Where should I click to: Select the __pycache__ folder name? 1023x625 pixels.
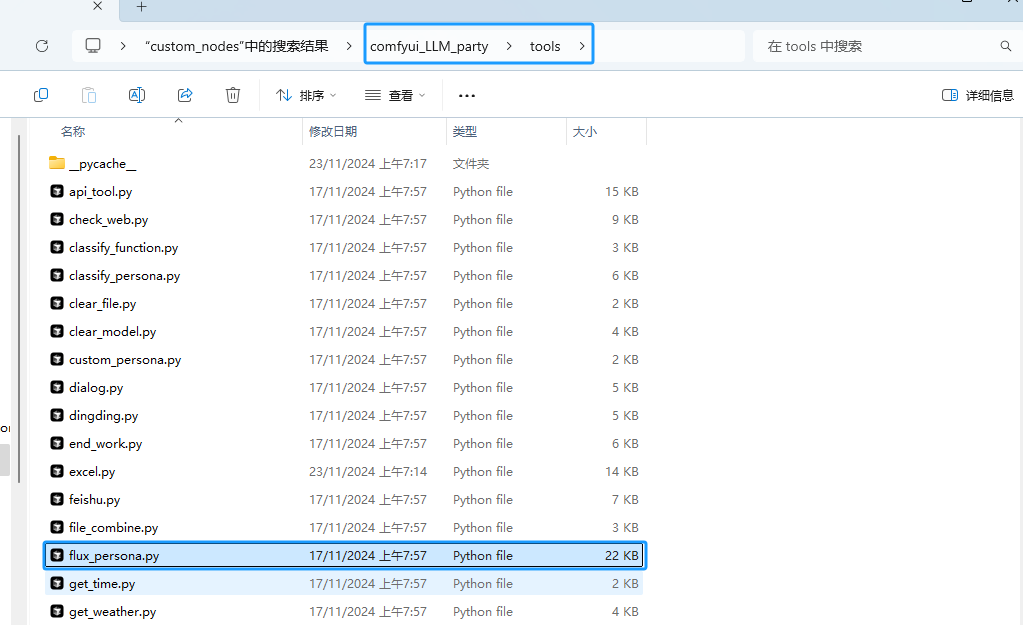(x=102, y=164)
